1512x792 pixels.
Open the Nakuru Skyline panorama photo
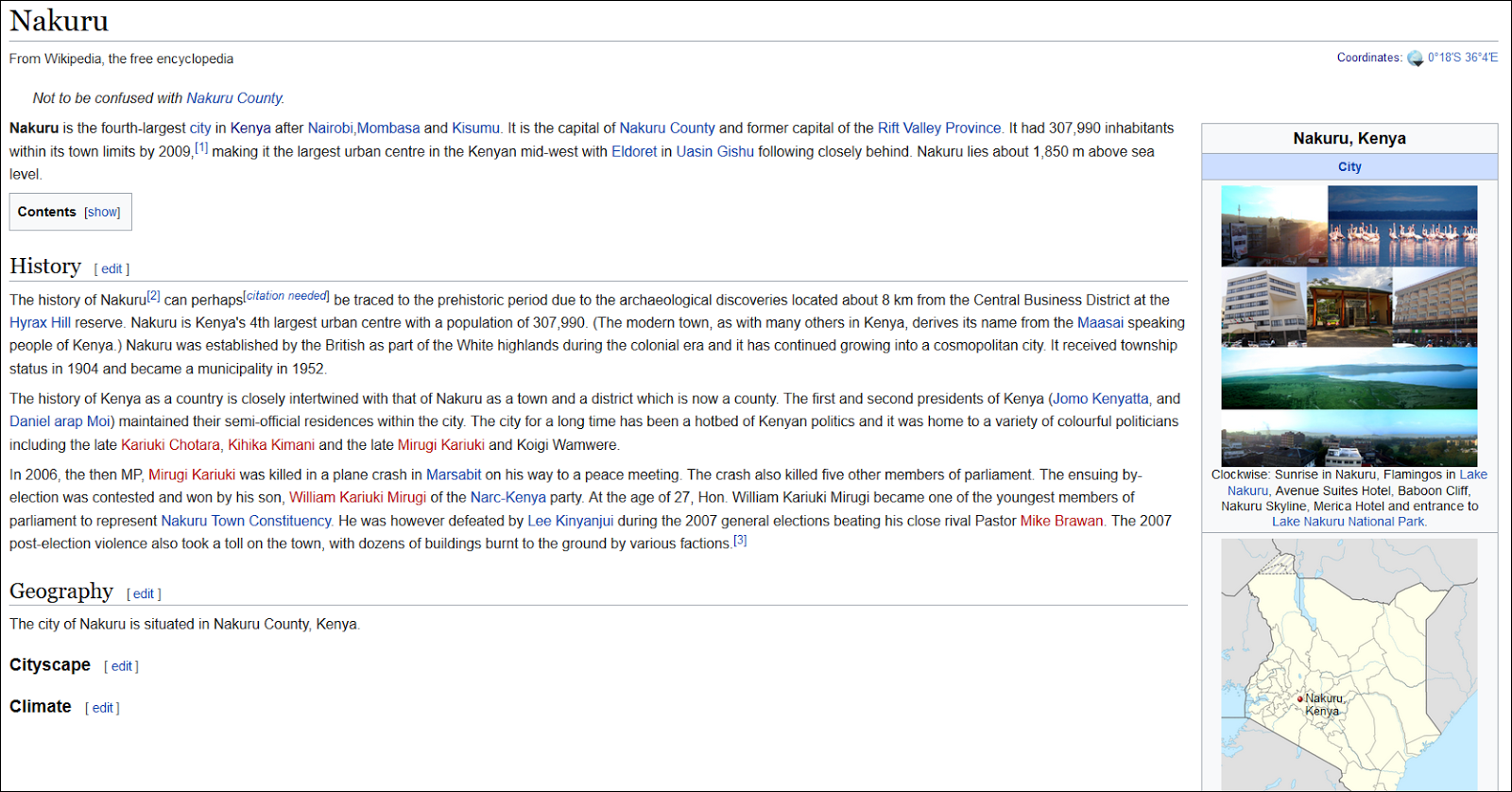click(x=1349, y=439)
